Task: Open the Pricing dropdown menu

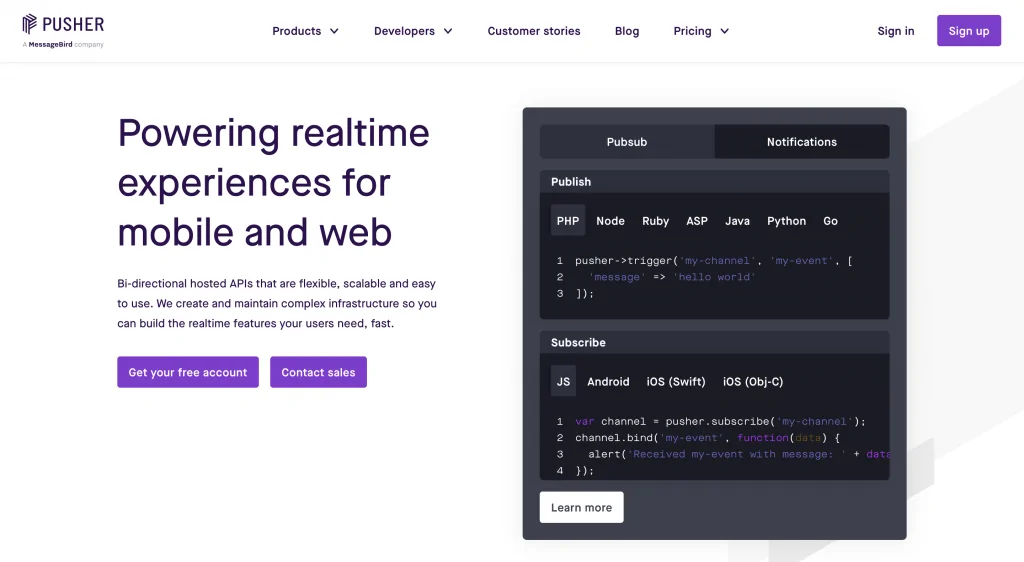Action: [x=701, y=31]
